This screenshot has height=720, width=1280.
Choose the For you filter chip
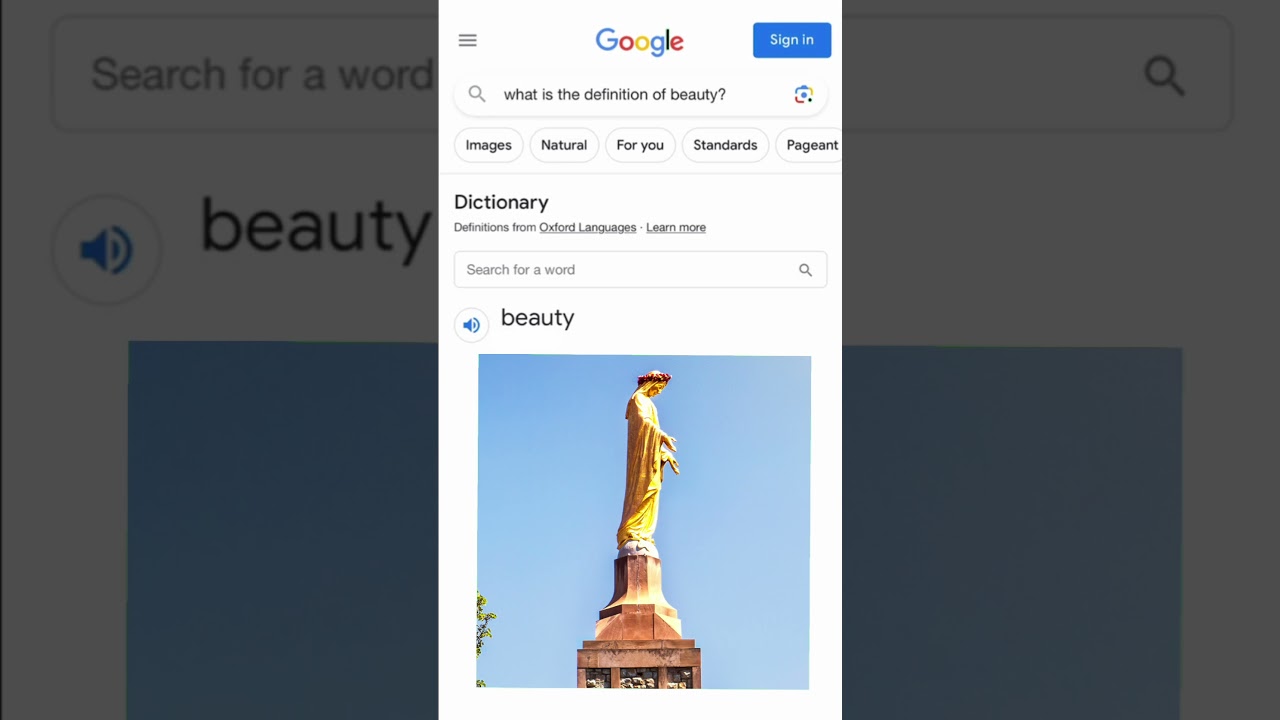640,145
